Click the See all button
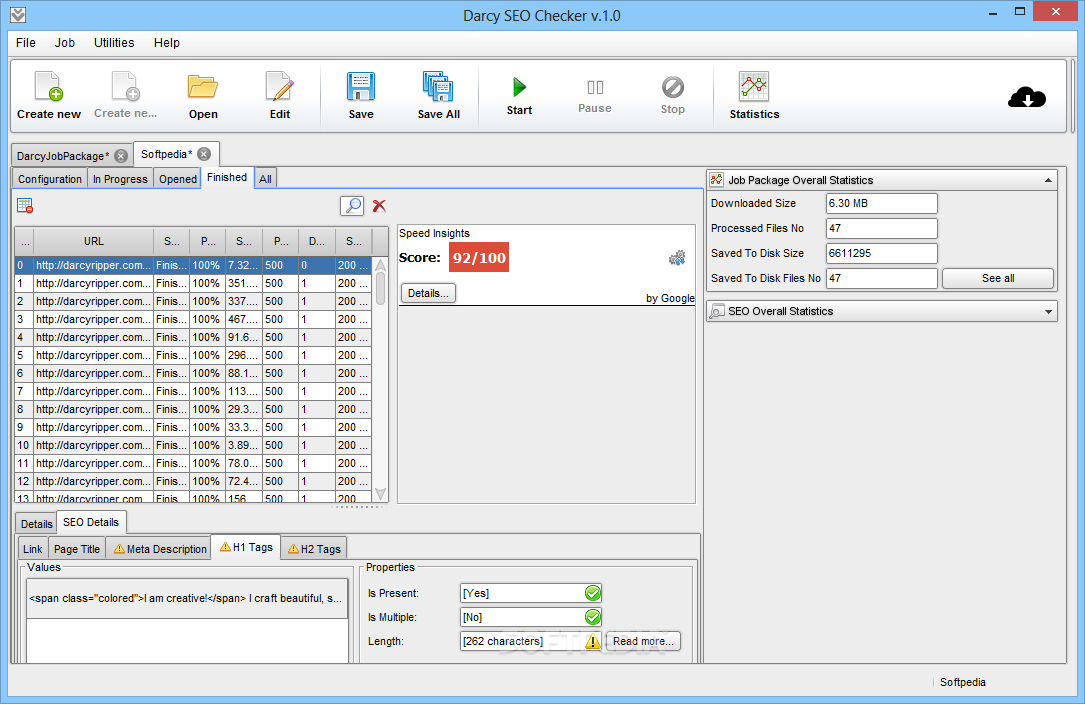 tap(998, 278)
